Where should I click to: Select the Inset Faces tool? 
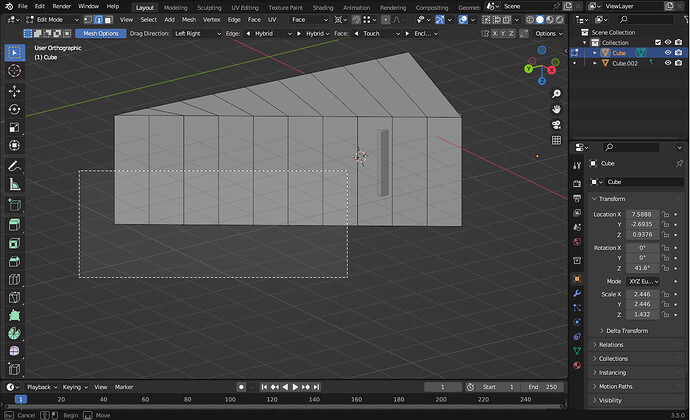coord(15,243)
